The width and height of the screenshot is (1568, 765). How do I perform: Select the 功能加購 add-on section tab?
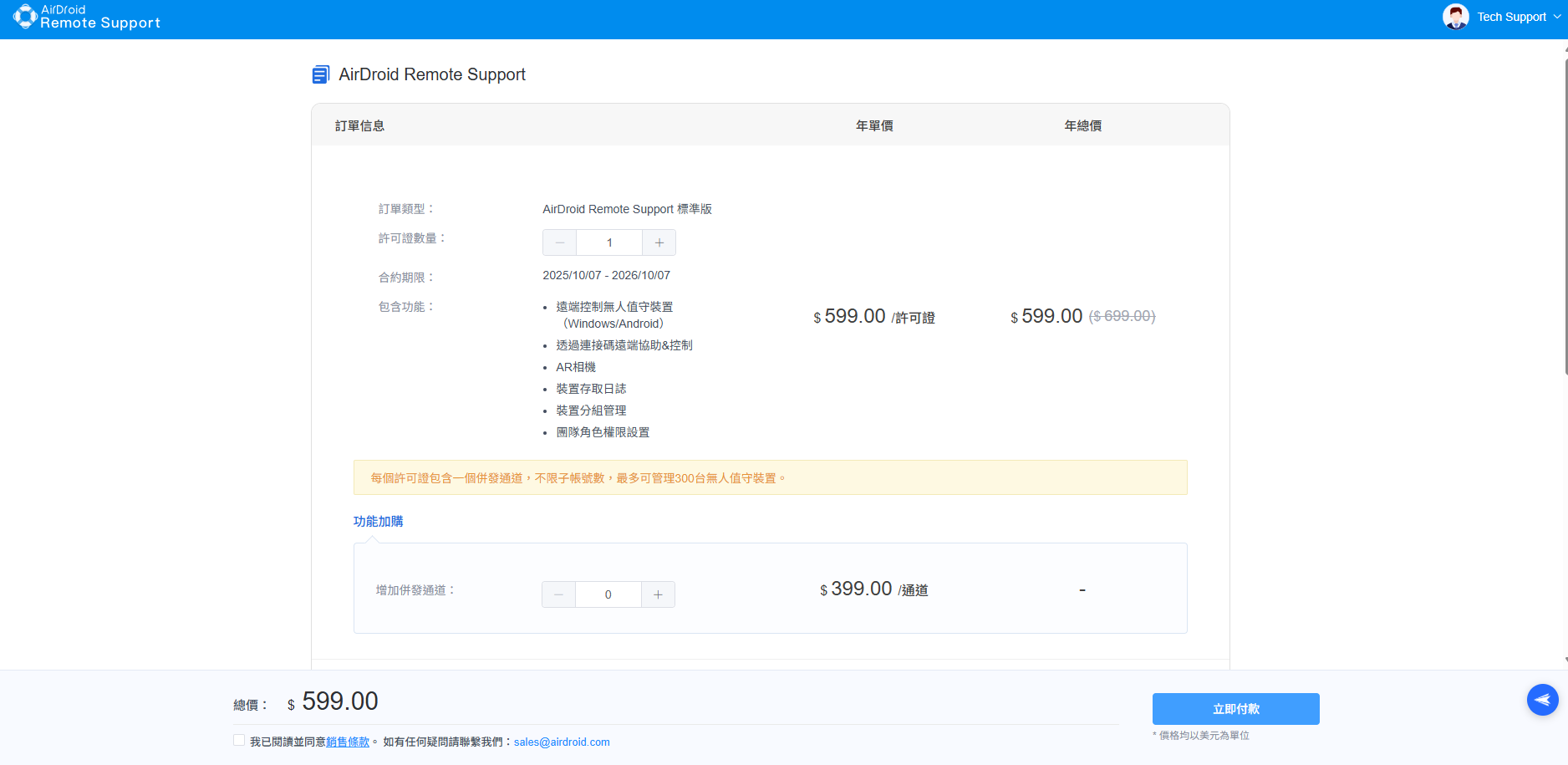[378, 521]
